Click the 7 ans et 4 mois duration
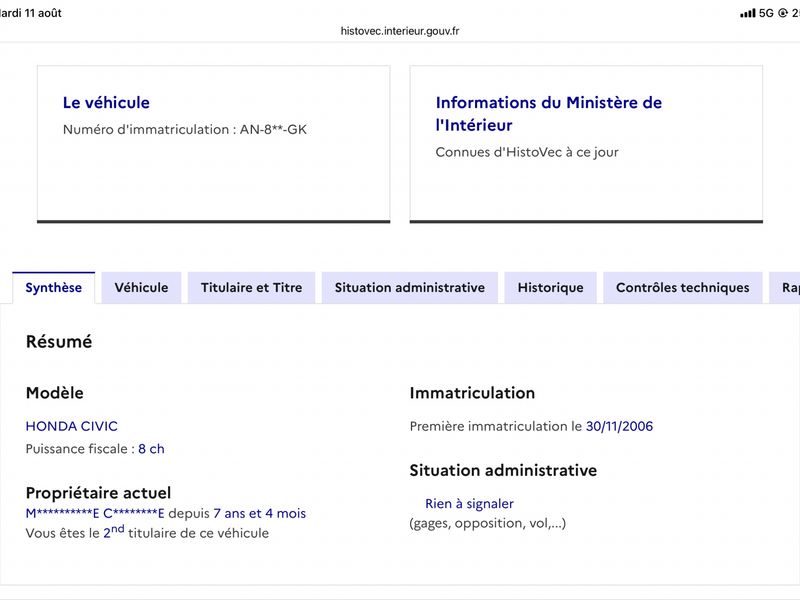 pyautogui.click(x=260, y=513)
